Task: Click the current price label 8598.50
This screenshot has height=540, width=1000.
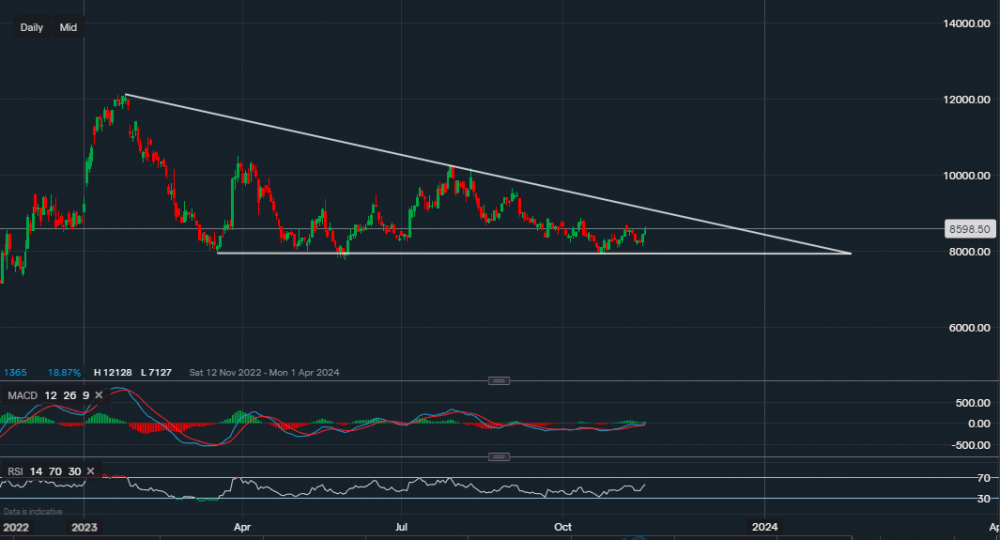Action: 969,229
